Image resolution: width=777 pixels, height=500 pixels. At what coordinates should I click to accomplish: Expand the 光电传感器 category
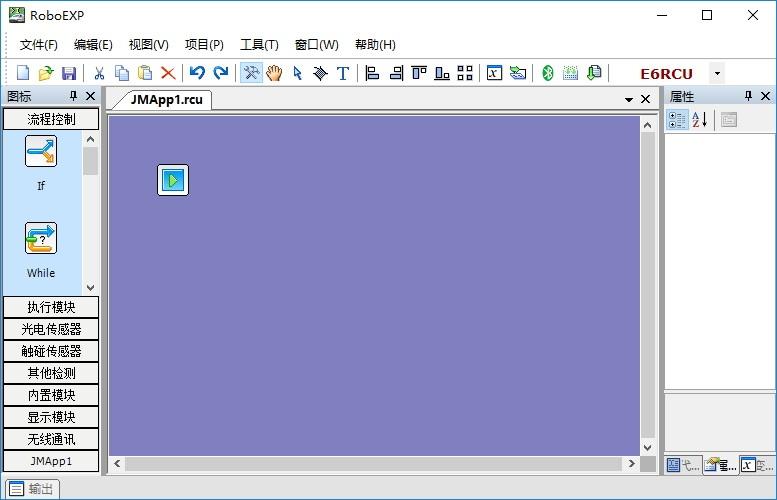[x=51, y=329]
